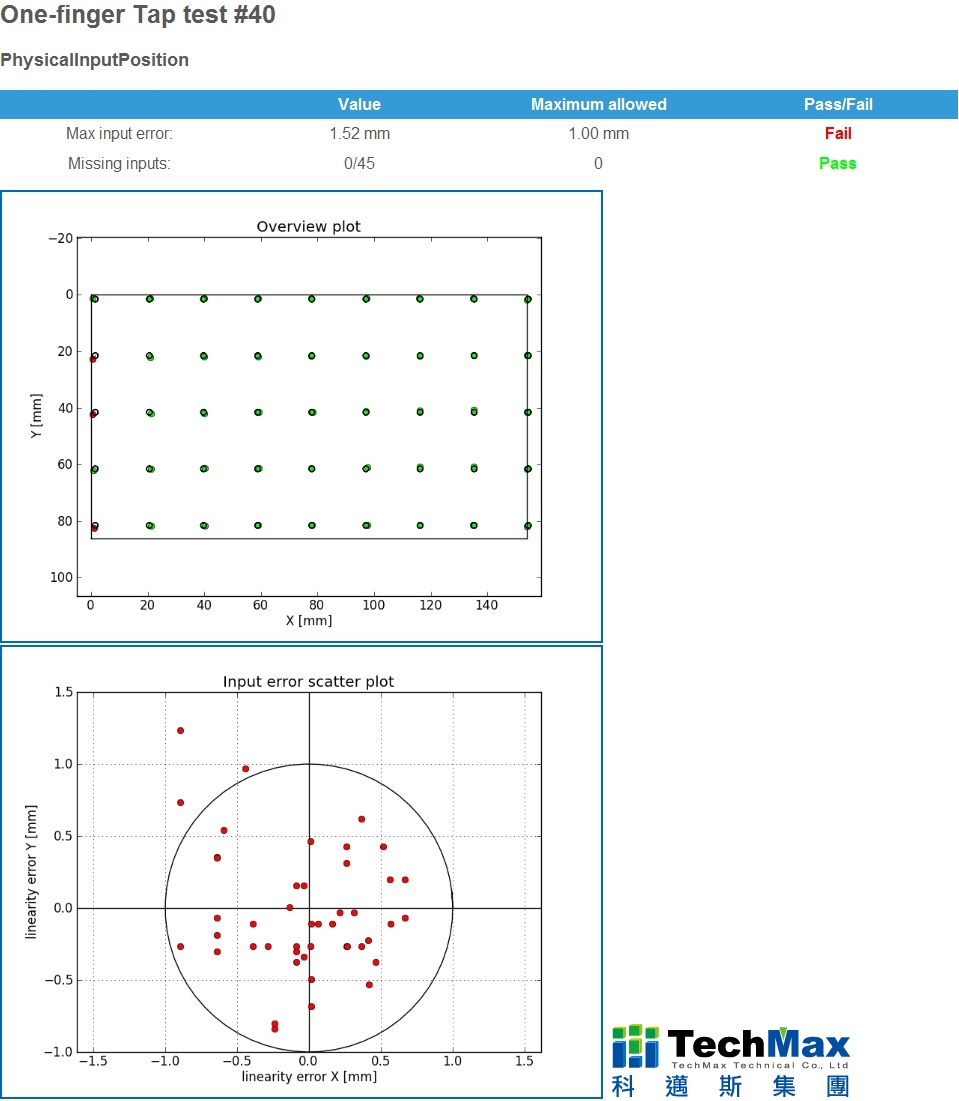Select the 1.52 mm max error value
959x1101 pixels.
coord(359,133)
